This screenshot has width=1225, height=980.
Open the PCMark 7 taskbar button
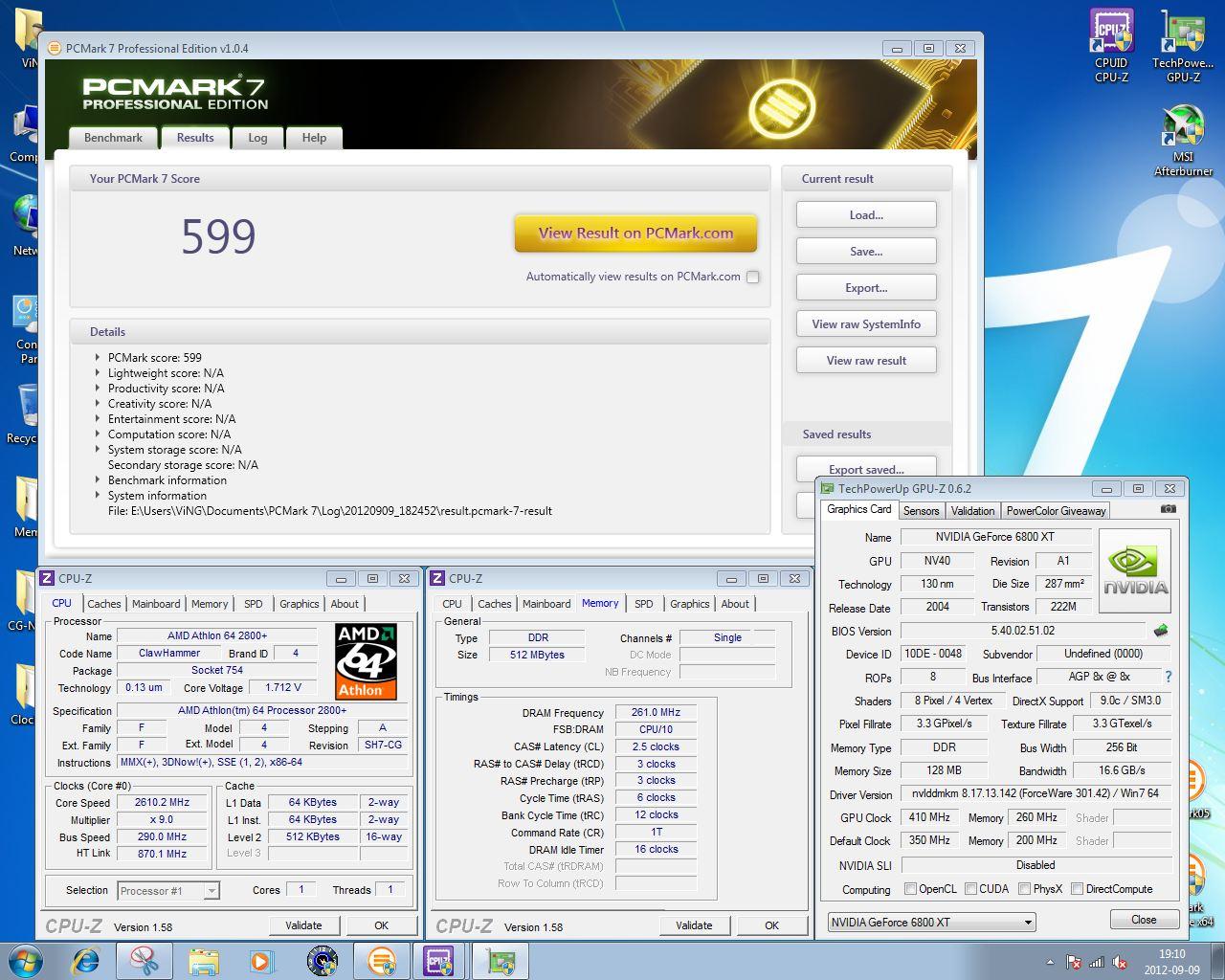click(x=381, y=961)
